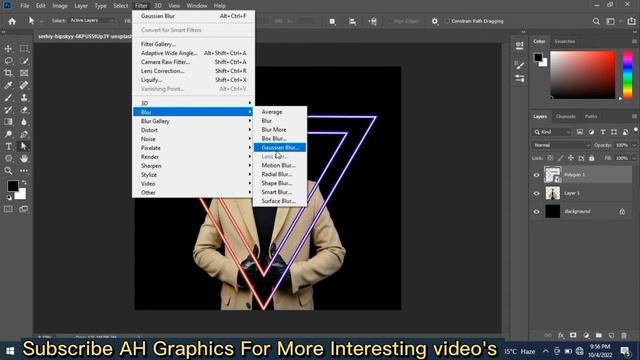Choose Motion Blur menu item
The image size is (640, 360).
(x=280, y=165)
